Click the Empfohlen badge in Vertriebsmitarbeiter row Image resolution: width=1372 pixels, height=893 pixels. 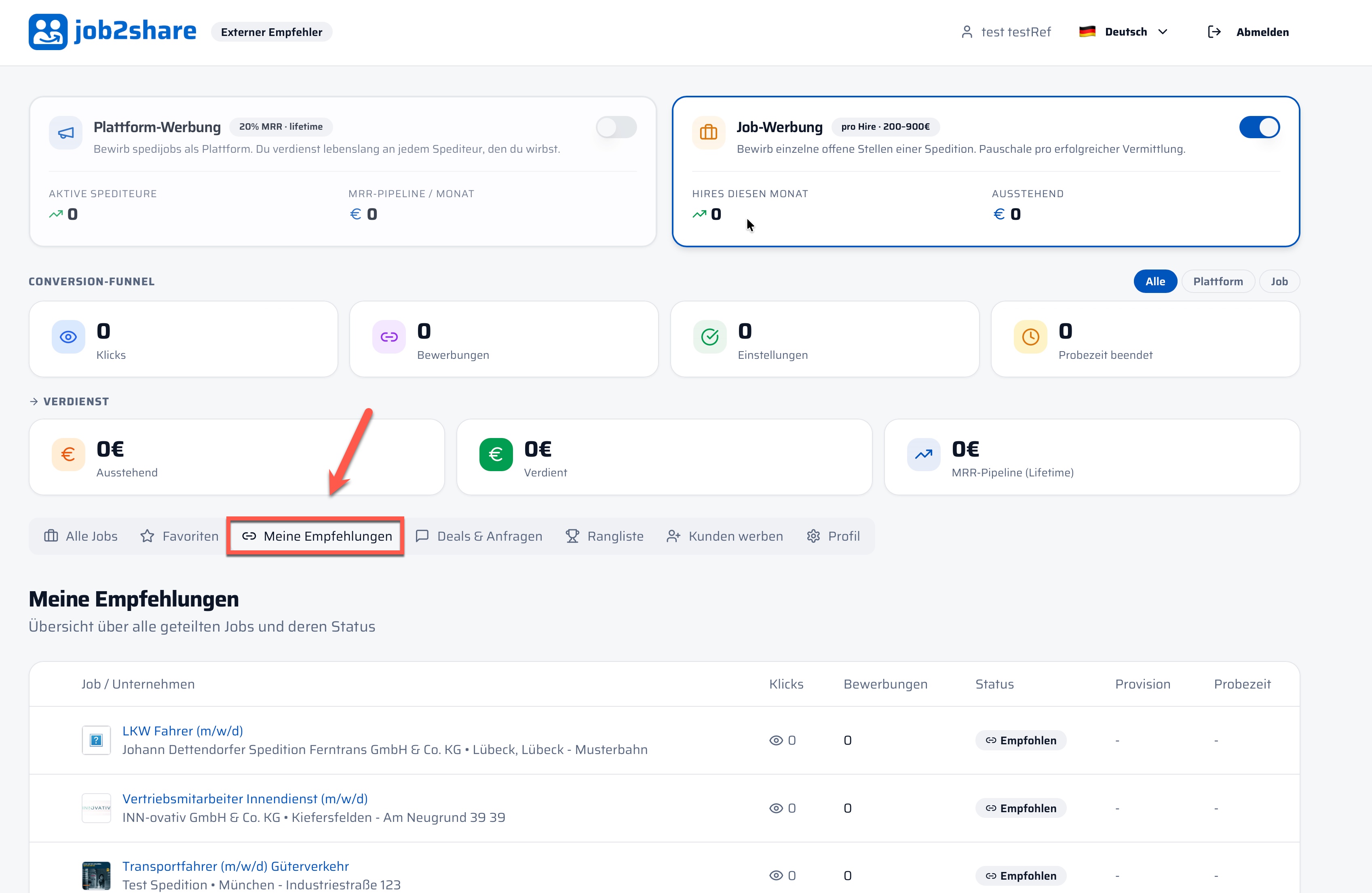point(1021,808)
